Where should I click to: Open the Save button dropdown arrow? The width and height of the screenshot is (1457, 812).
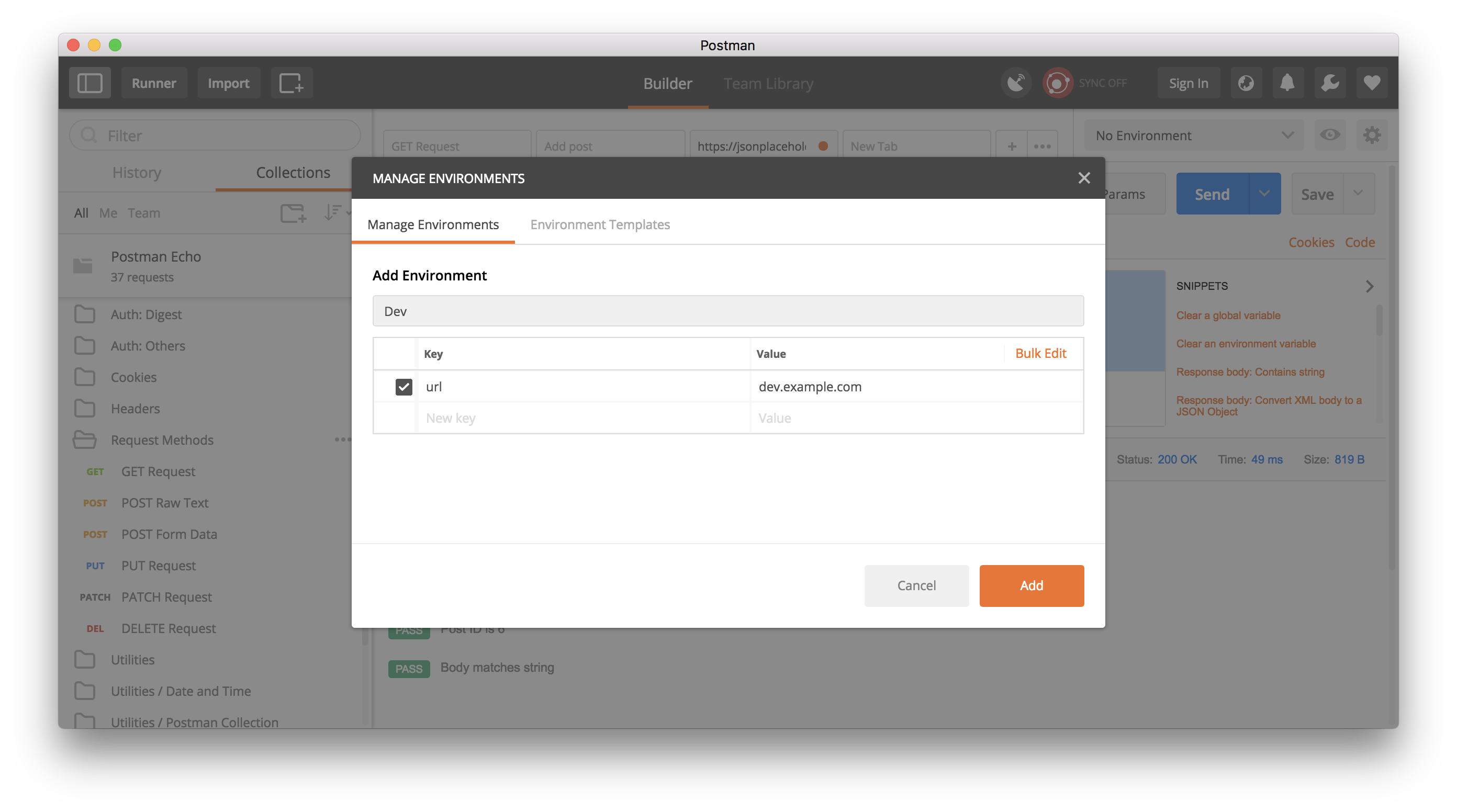pos(1358,194)
